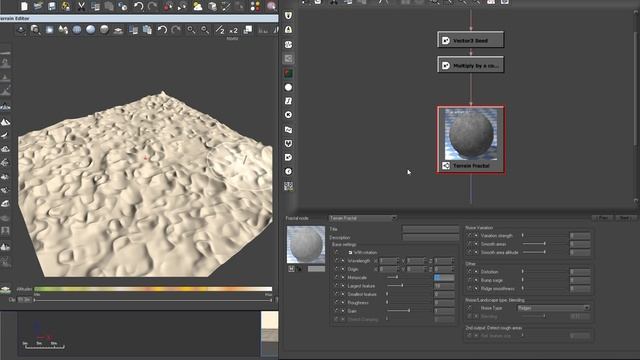Viewport: 640px width, 360px height.
Task: Save the scene with the floppy disk icon
Action: [52, 6]
